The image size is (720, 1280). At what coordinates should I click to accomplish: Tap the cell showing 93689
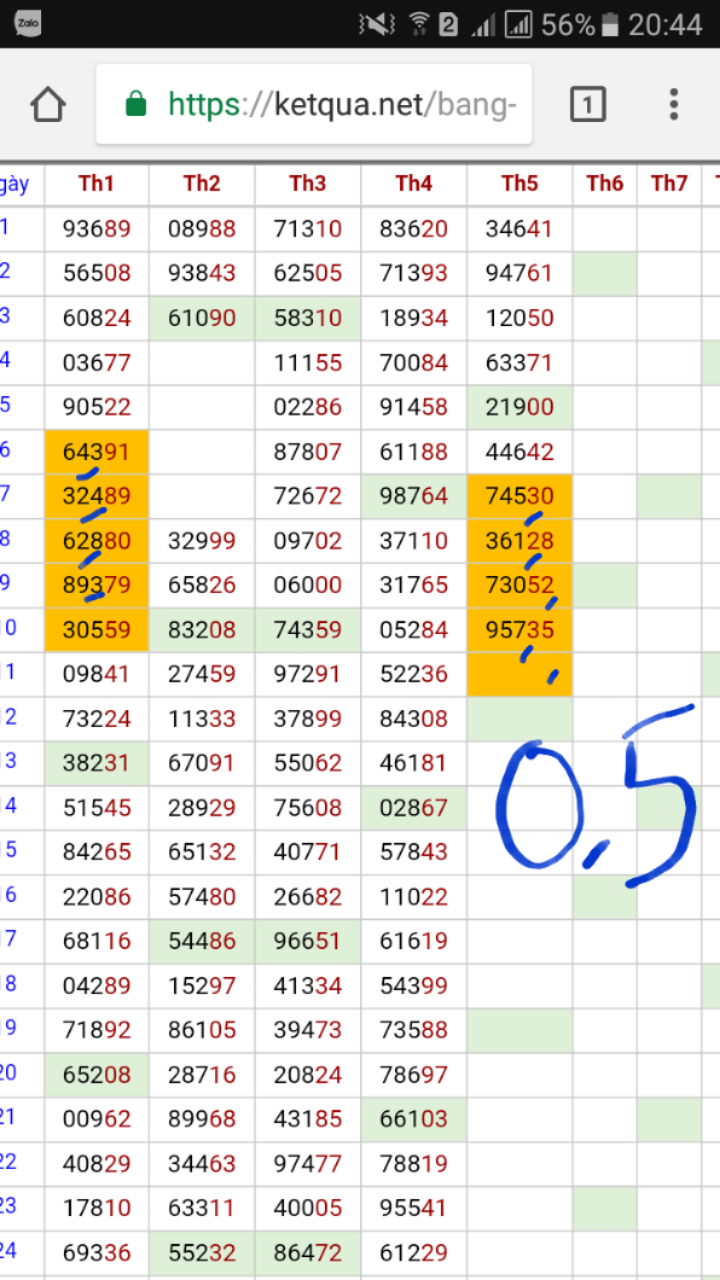tap(97, 229)
